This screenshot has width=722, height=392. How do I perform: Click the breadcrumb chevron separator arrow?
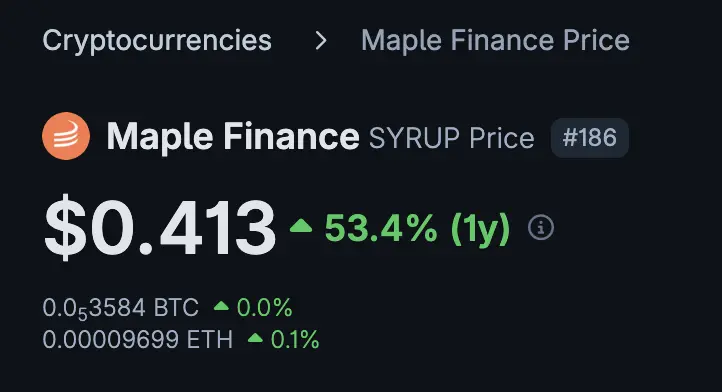[x=321, y=41]
